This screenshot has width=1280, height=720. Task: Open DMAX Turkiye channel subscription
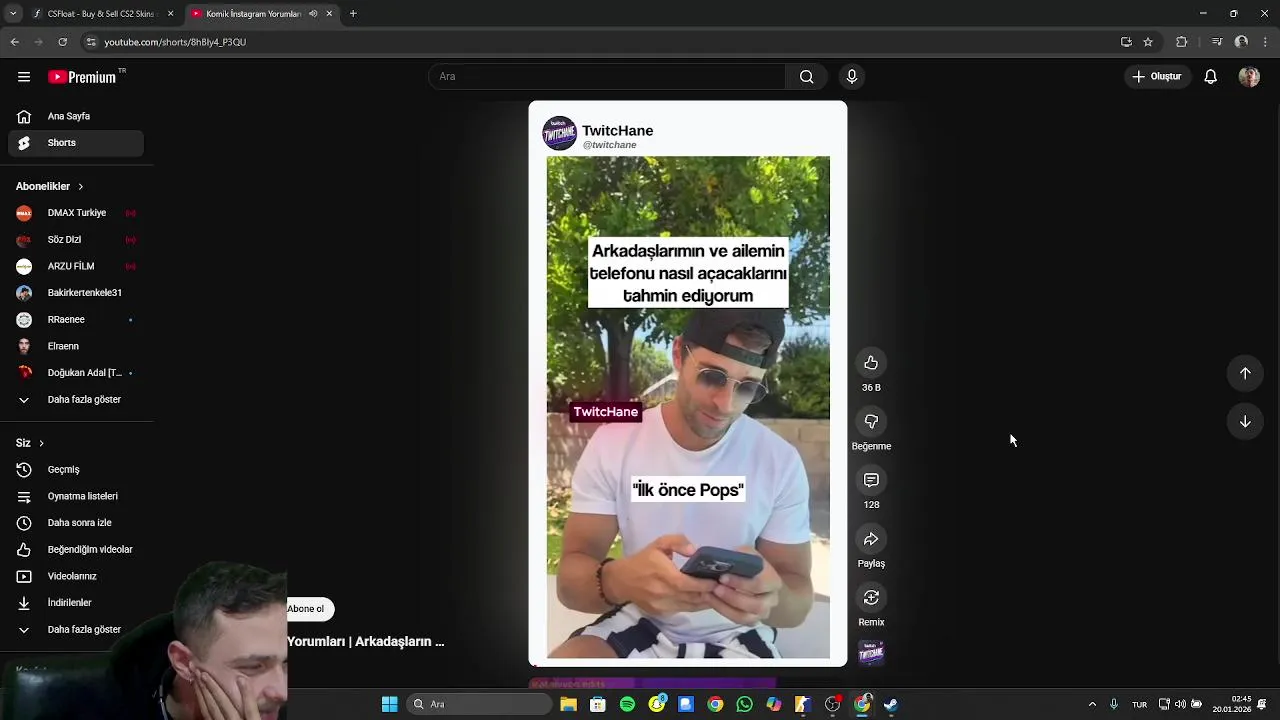pyautogui.click(x=76, y=213)
